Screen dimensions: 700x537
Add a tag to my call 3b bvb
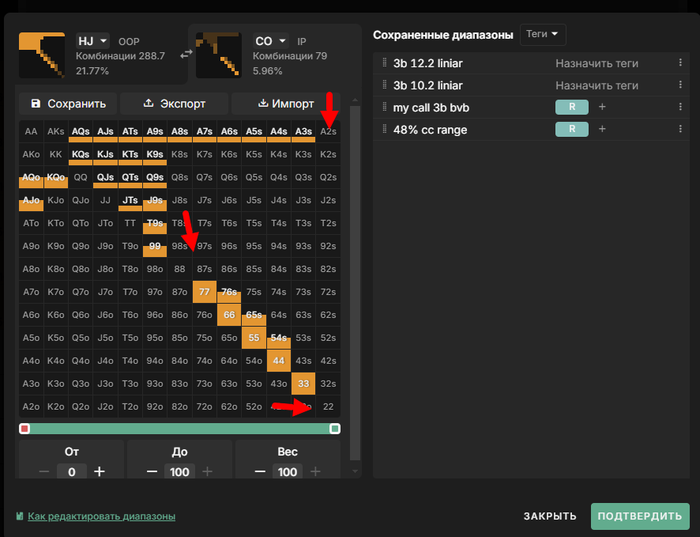(602, 107)
